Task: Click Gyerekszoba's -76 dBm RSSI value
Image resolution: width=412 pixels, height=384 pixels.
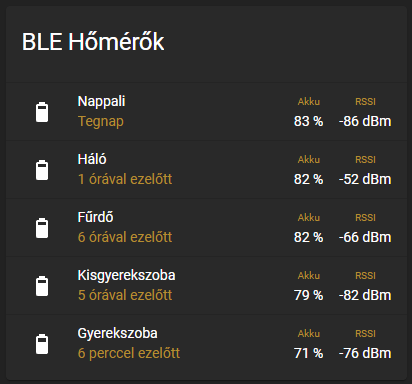Action: 365,353
